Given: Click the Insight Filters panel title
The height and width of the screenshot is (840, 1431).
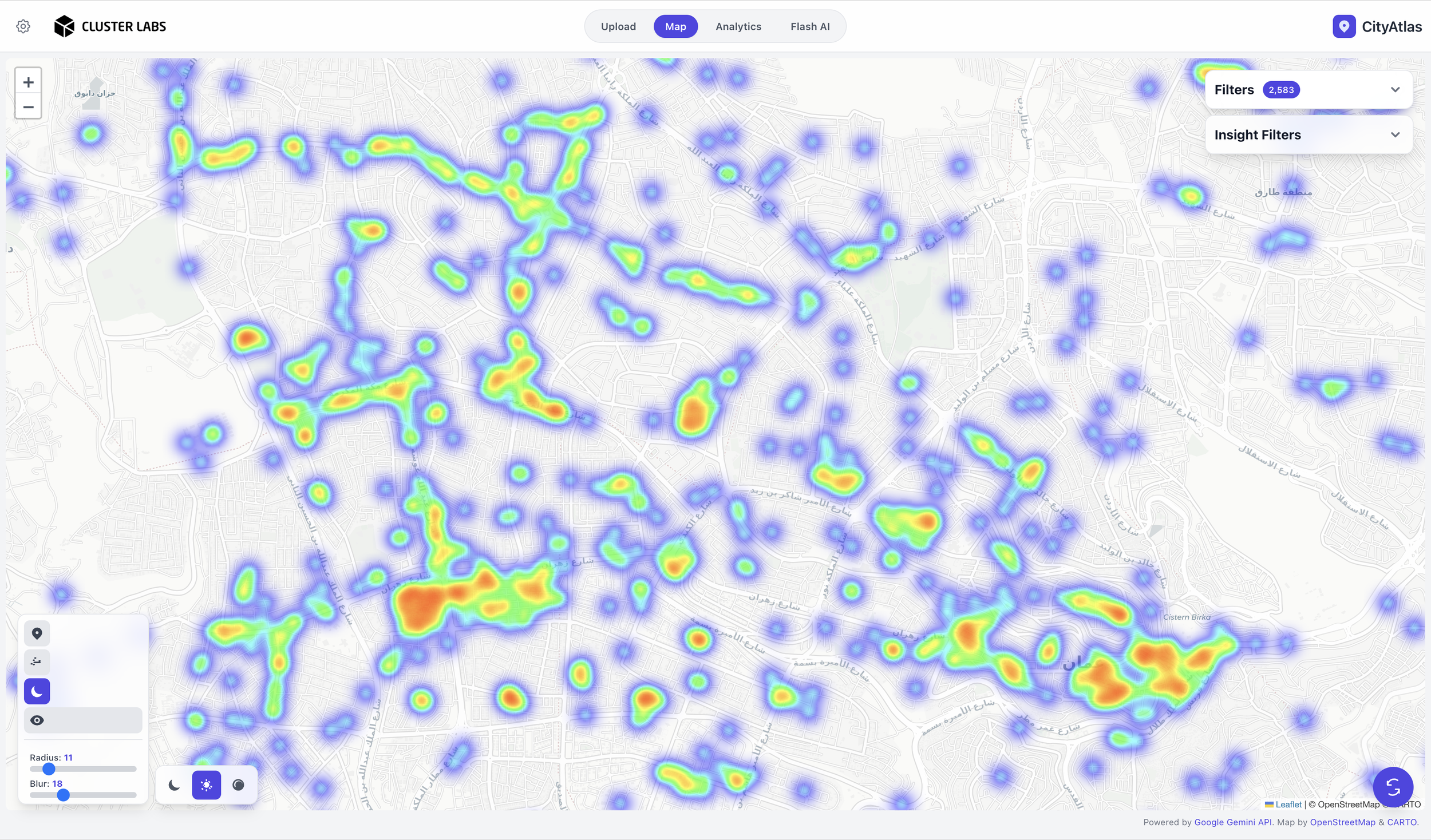Looking at the screenshot, I should pos(1258,135).
